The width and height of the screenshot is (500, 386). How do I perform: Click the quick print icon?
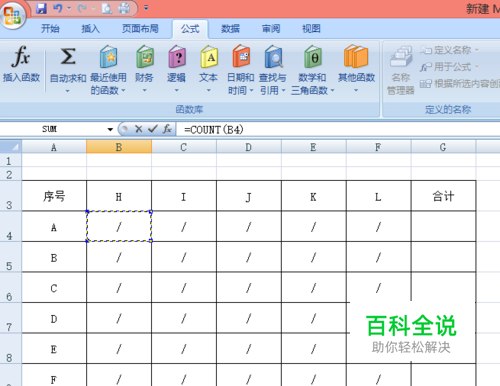124,8
